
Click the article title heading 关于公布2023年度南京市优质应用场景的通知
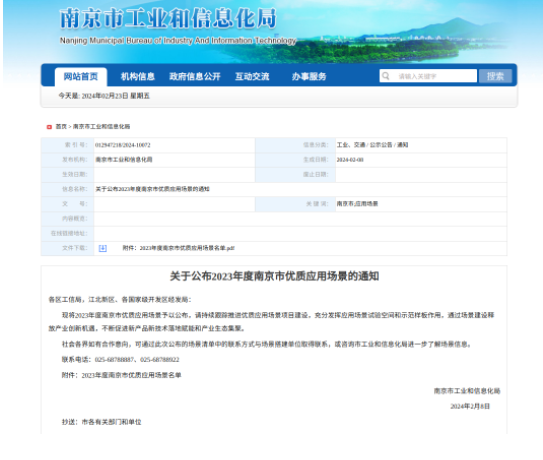(274, 276)
